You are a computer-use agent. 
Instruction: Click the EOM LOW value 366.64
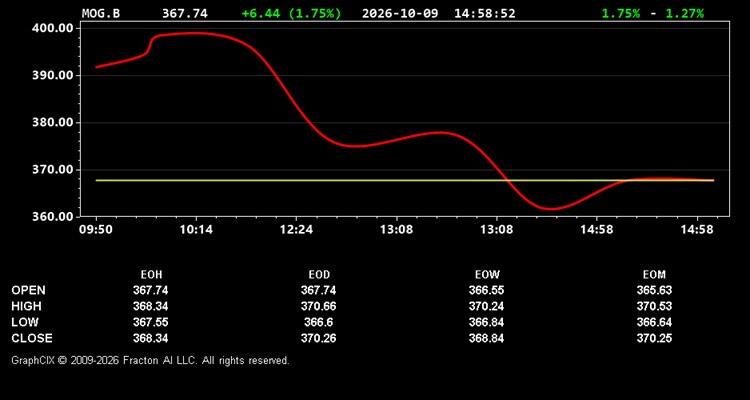click(654, 322)
